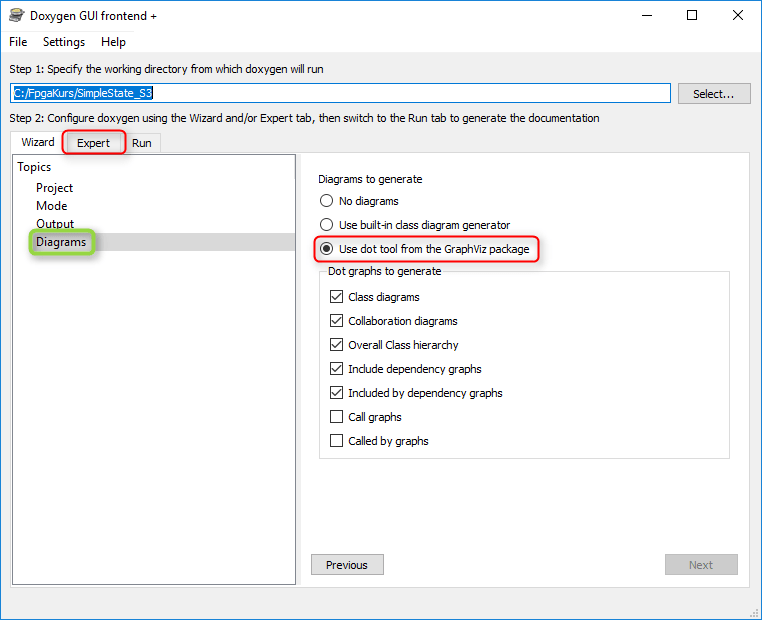Viewport: 762px width, 620px height.
Task: Select dot tool from GraphViz option
Action: pyautogui.click(x=327, y=249)
